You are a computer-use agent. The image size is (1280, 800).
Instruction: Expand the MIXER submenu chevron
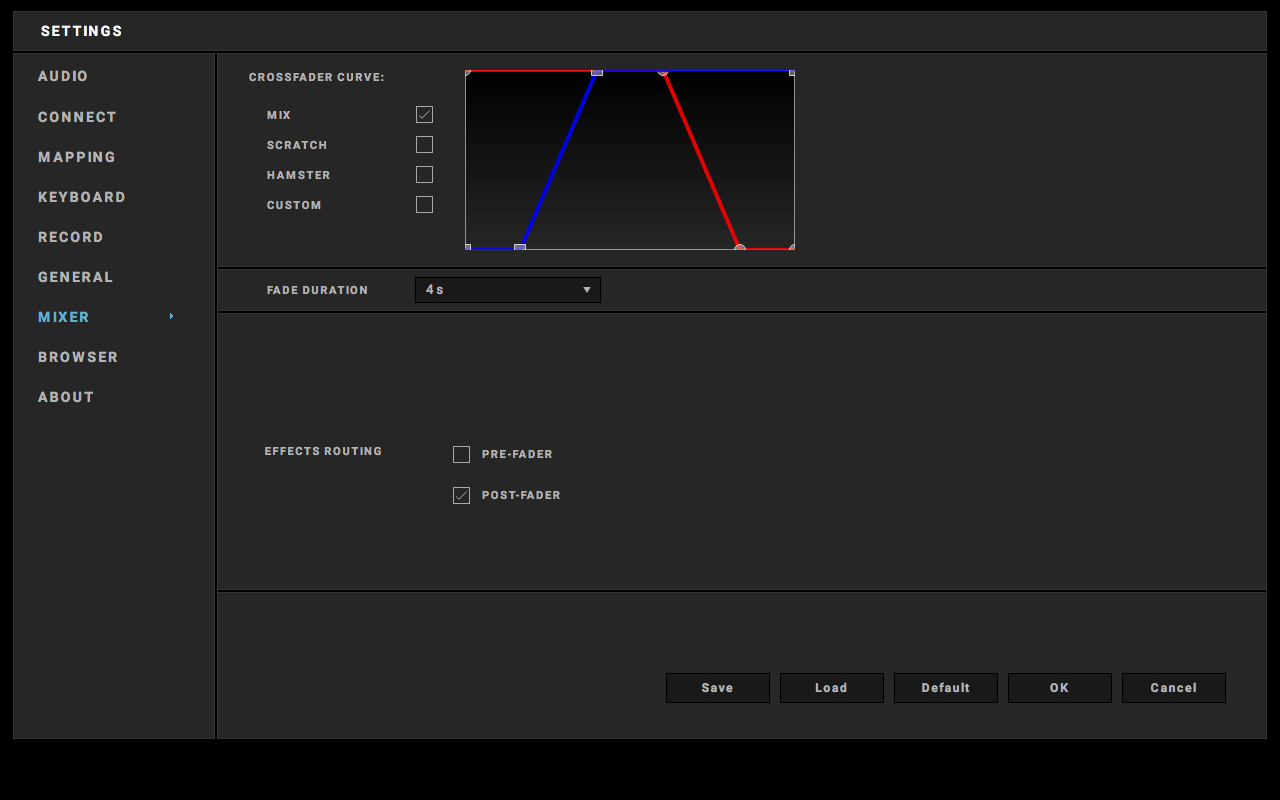[x=170, y=316]
